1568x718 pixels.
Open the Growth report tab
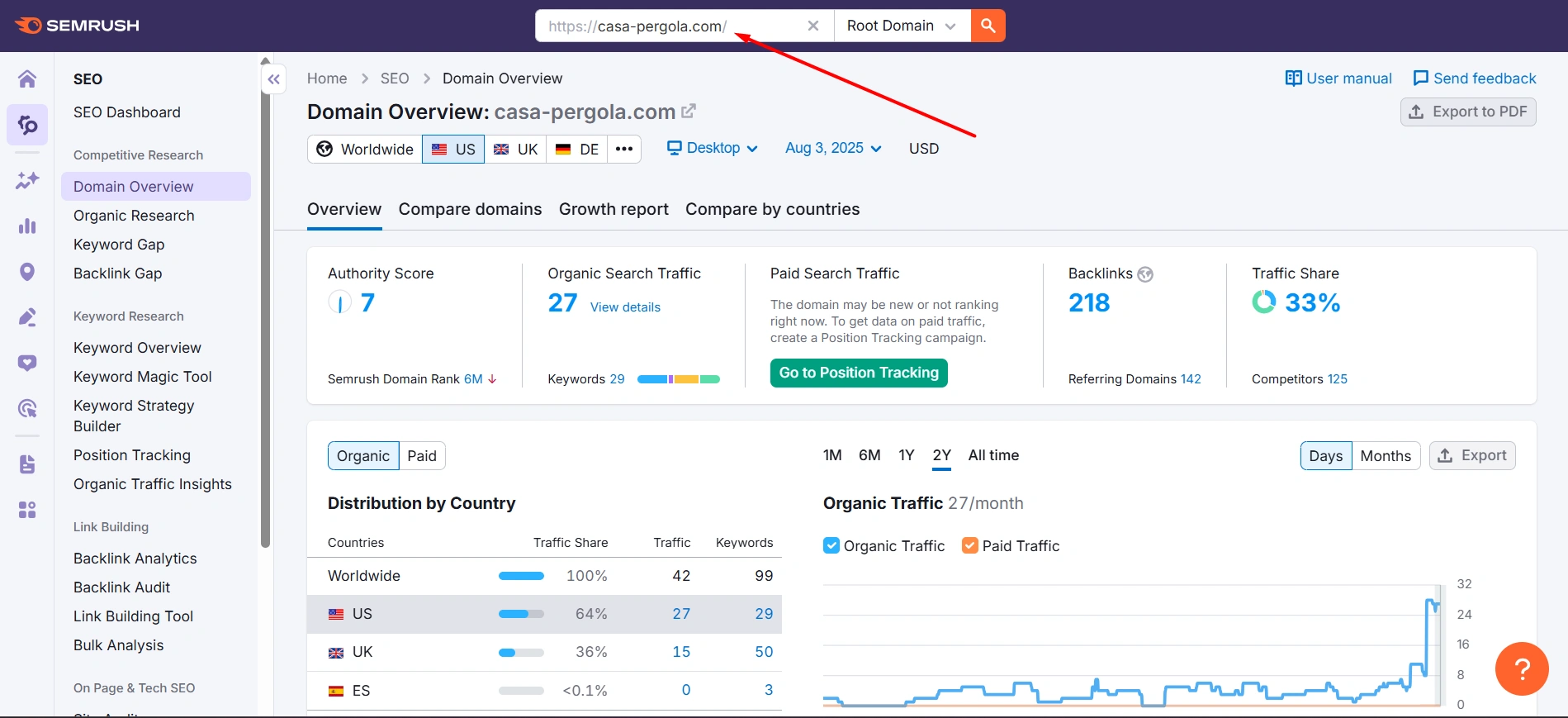coord(613,209)
